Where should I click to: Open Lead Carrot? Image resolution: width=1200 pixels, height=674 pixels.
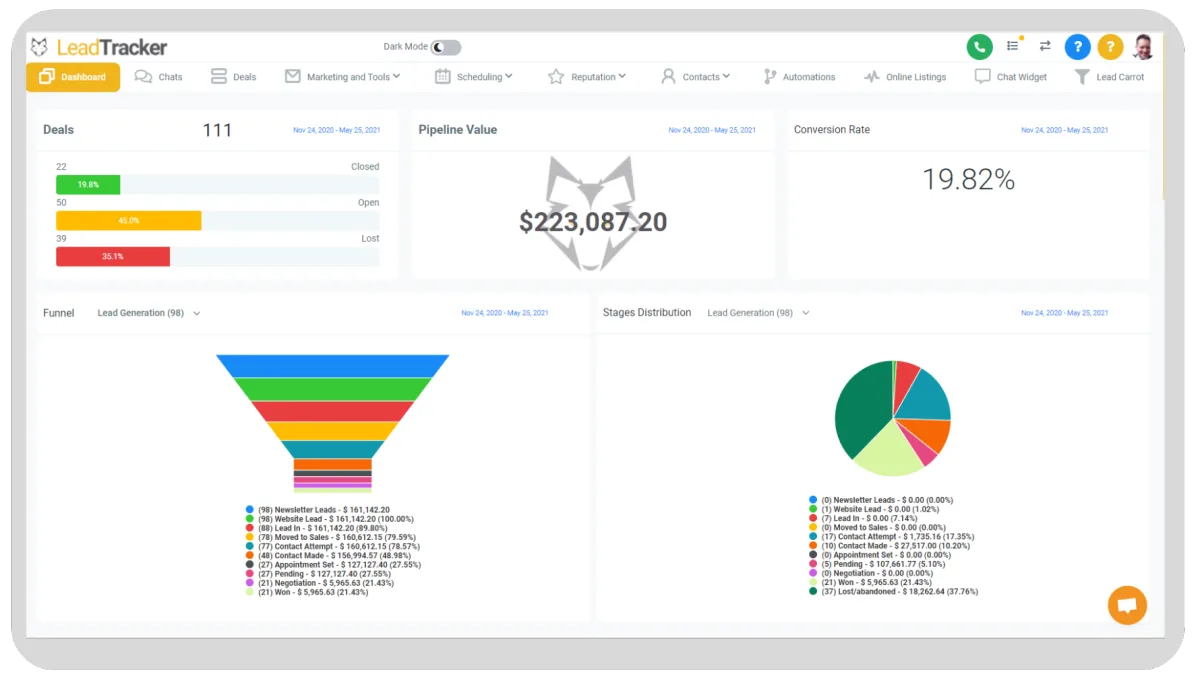tap(1109, 77)
